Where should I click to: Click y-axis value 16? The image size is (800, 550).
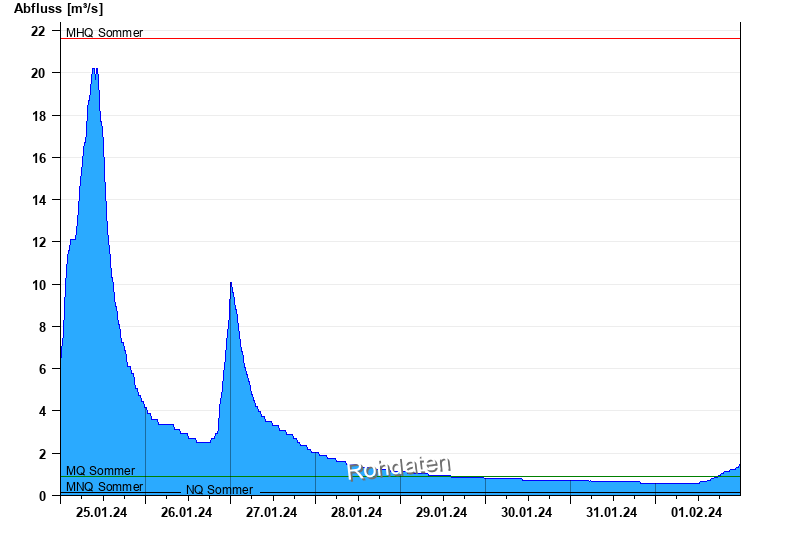[x=38, y=158]
